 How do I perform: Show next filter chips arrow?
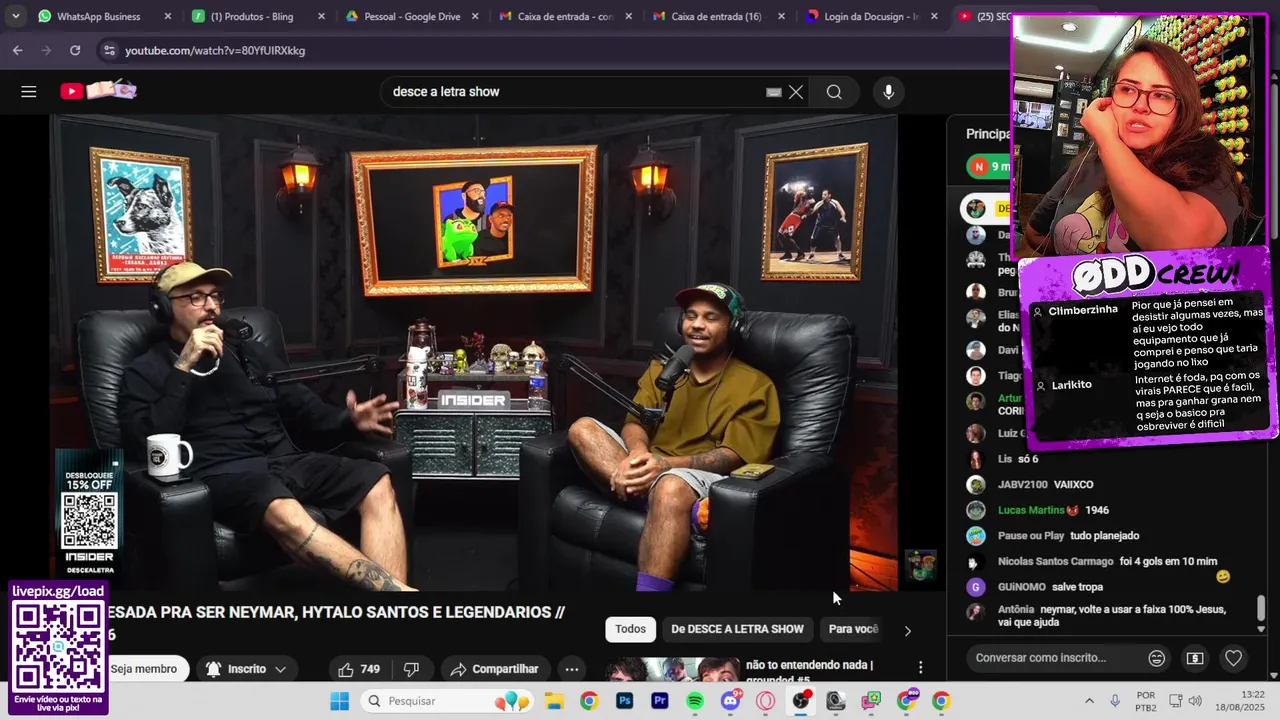tap(907, 631)
